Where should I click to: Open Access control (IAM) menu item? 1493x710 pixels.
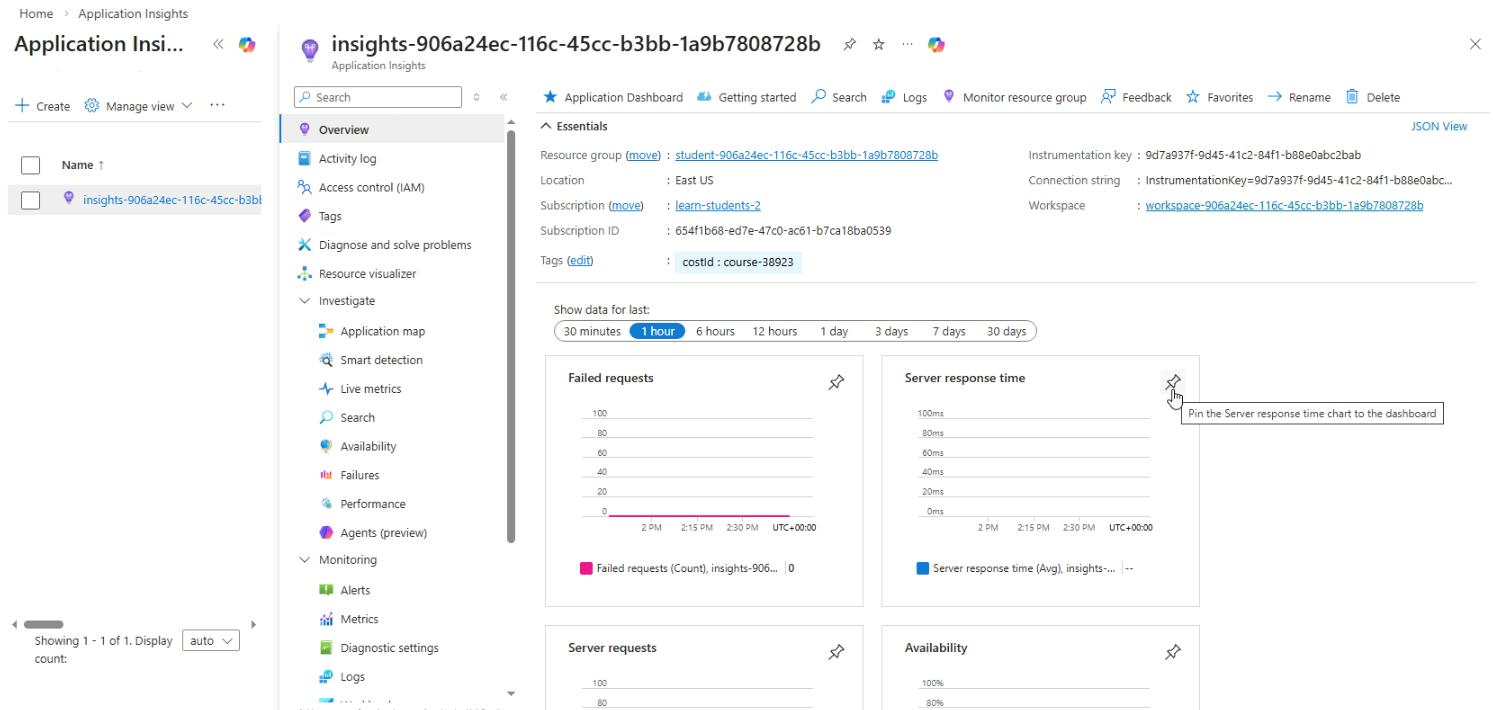click(371, 188)
